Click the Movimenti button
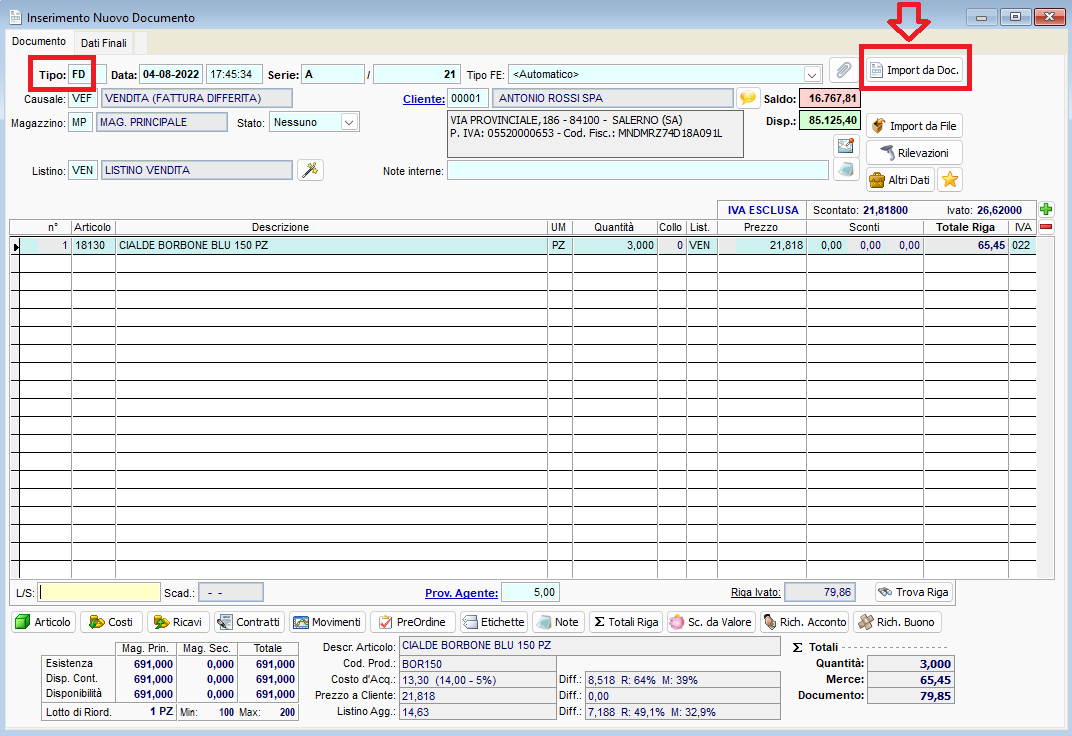Viewport: 1072px width, 736px height. [328, 622]
